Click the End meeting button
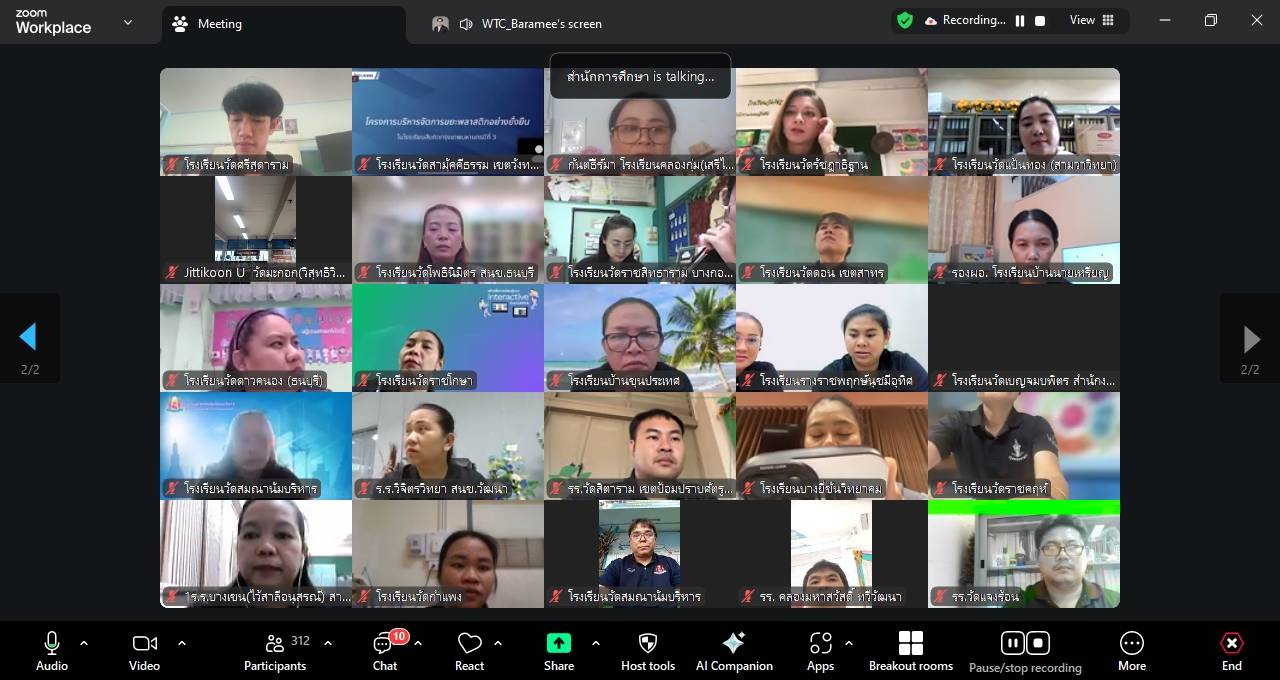 (x=1231, y=651)
